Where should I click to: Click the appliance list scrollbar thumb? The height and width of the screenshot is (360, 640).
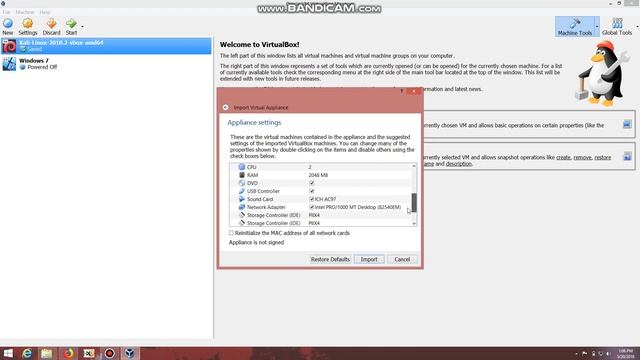(x=414, y=203)
